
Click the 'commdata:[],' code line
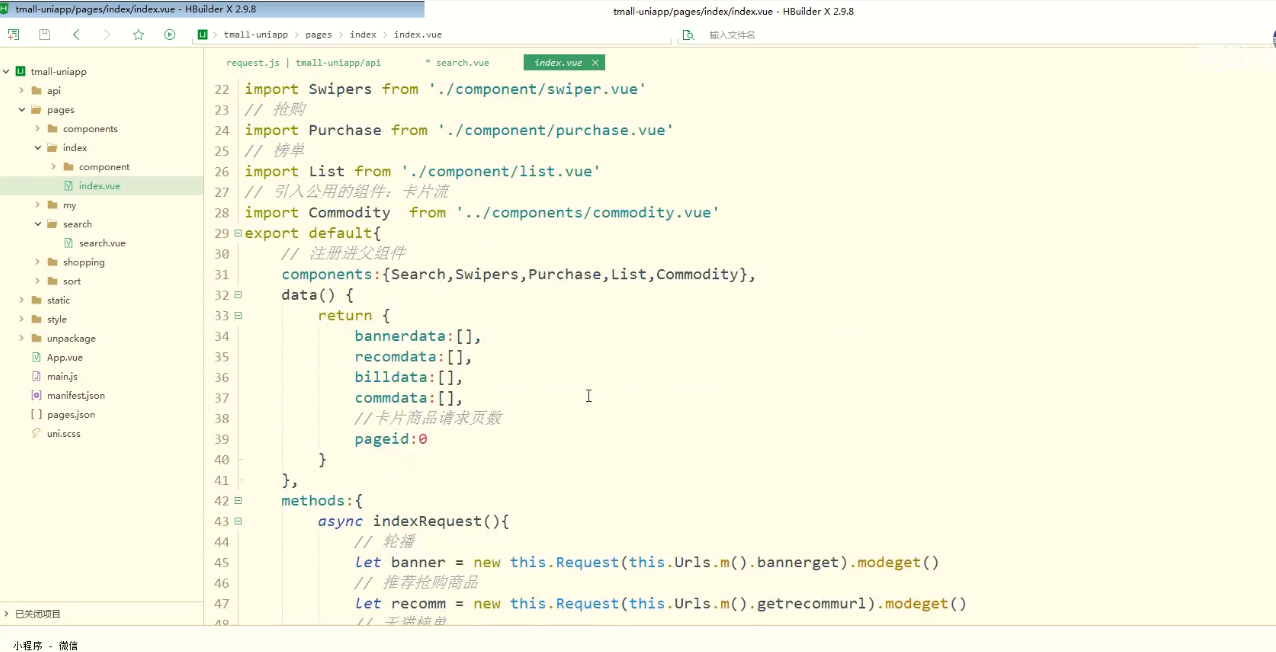(x=408, y=398)
